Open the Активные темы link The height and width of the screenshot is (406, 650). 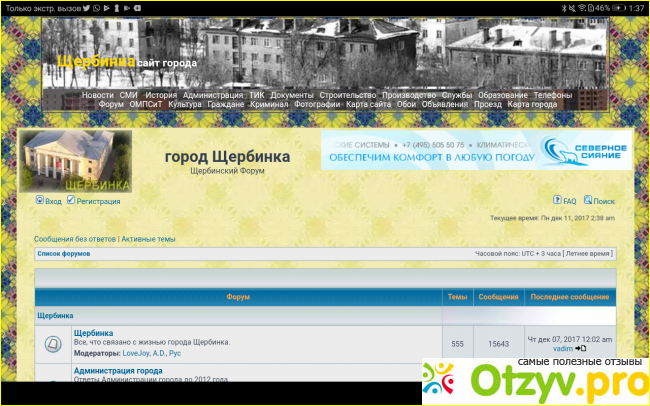click(148, 239)
